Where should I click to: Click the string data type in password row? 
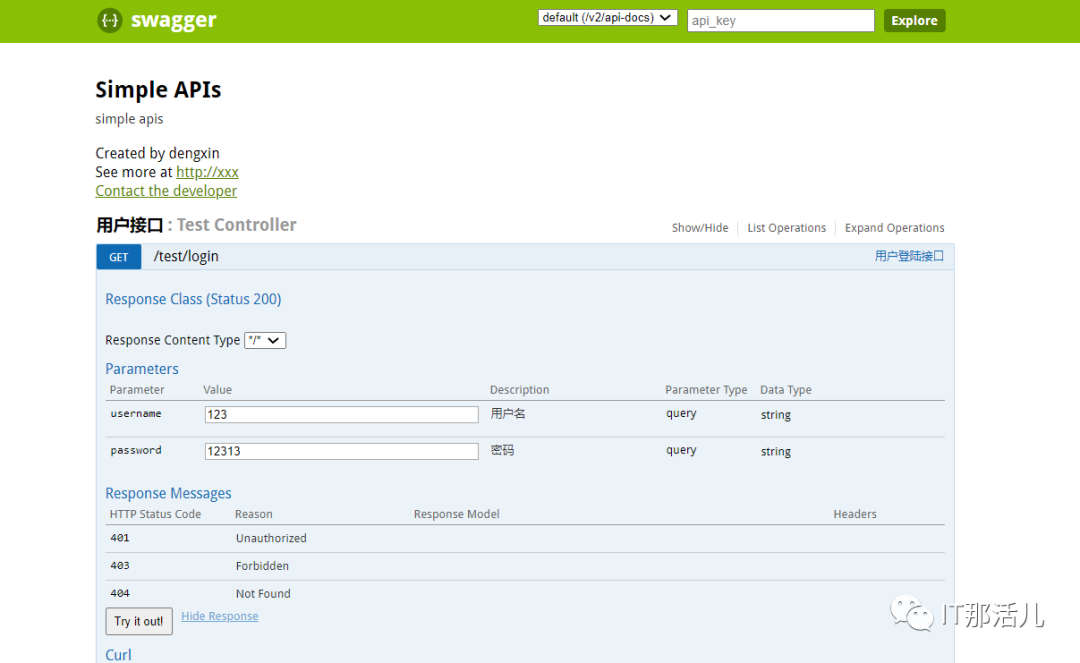(x=776, y=452)
